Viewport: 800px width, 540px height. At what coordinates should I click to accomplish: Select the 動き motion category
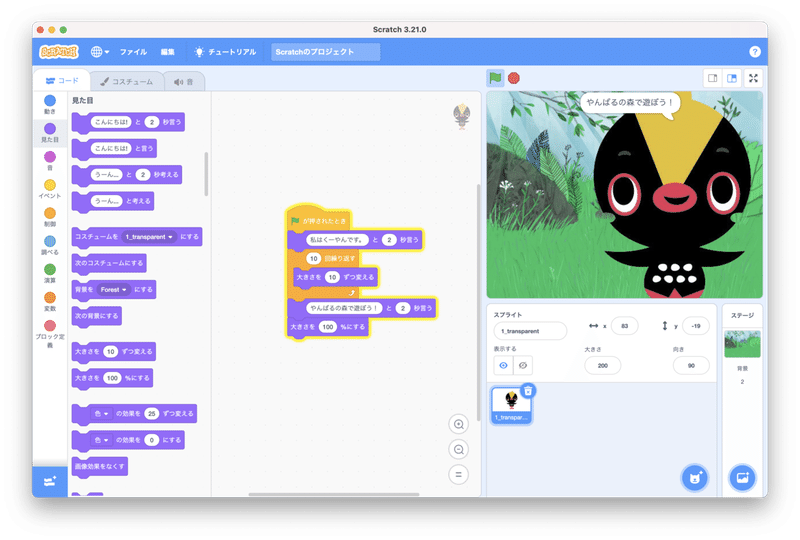[49, 104]
